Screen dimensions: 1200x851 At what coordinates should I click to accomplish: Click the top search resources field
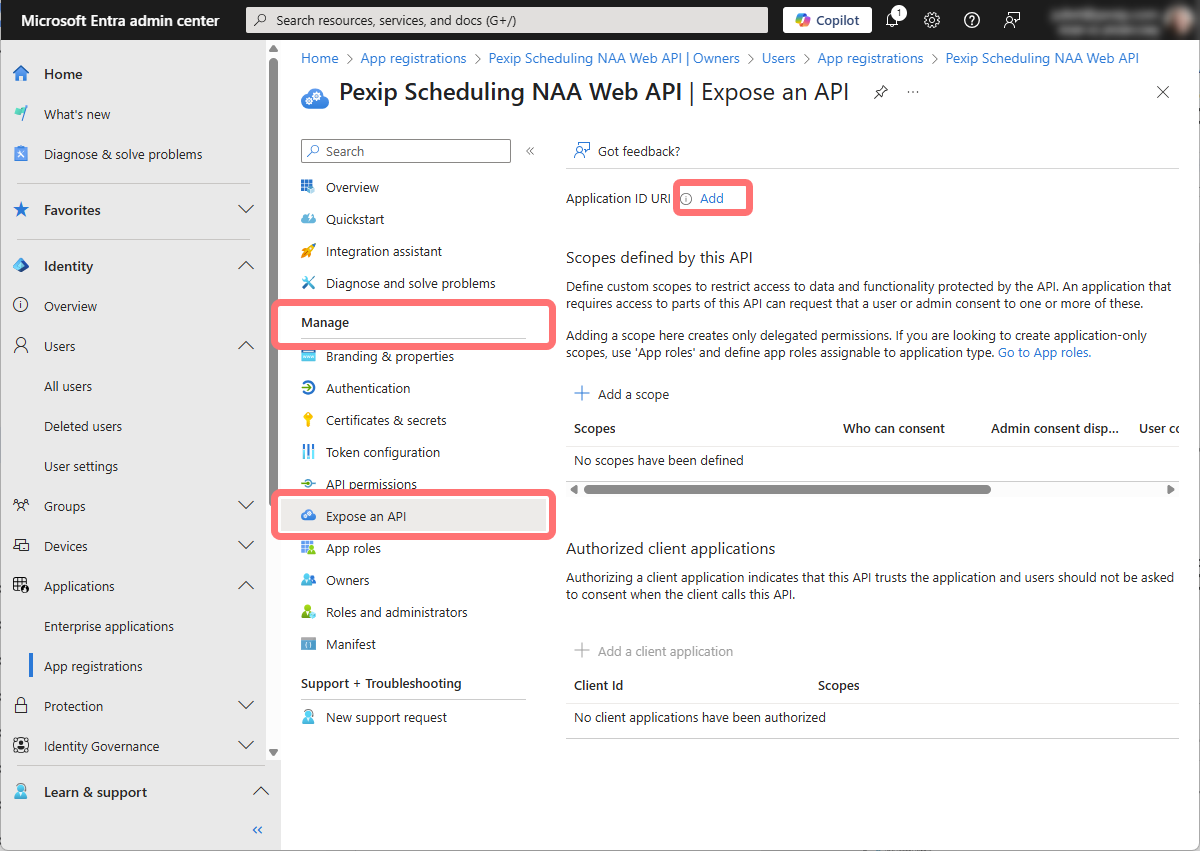[507, 20]
